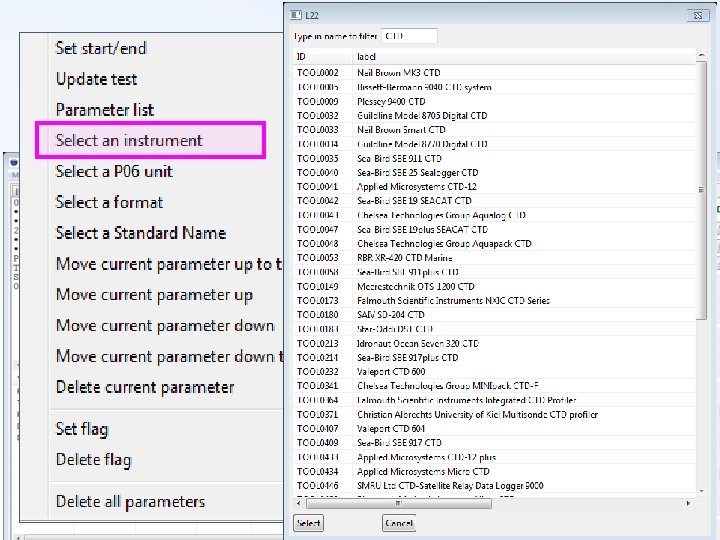
Task: Select 'Sea-Bird SBE 19plus SEACAT CTD' row
Action: coord(494,229)
